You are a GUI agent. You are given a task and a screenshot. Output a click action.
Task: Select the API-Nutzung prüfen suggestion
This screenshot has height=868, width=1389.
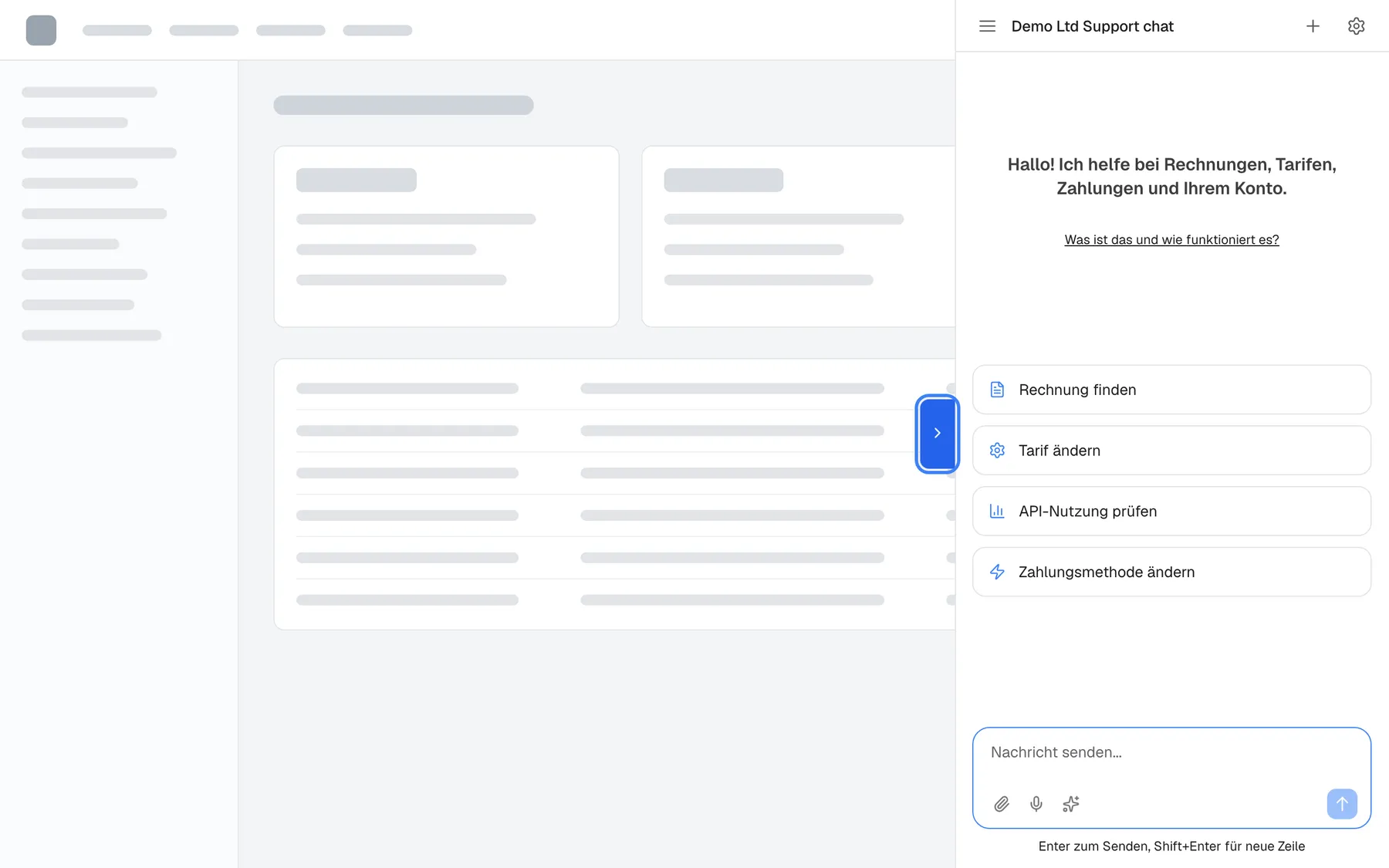pyautogui.click(x=1171, y=511)
